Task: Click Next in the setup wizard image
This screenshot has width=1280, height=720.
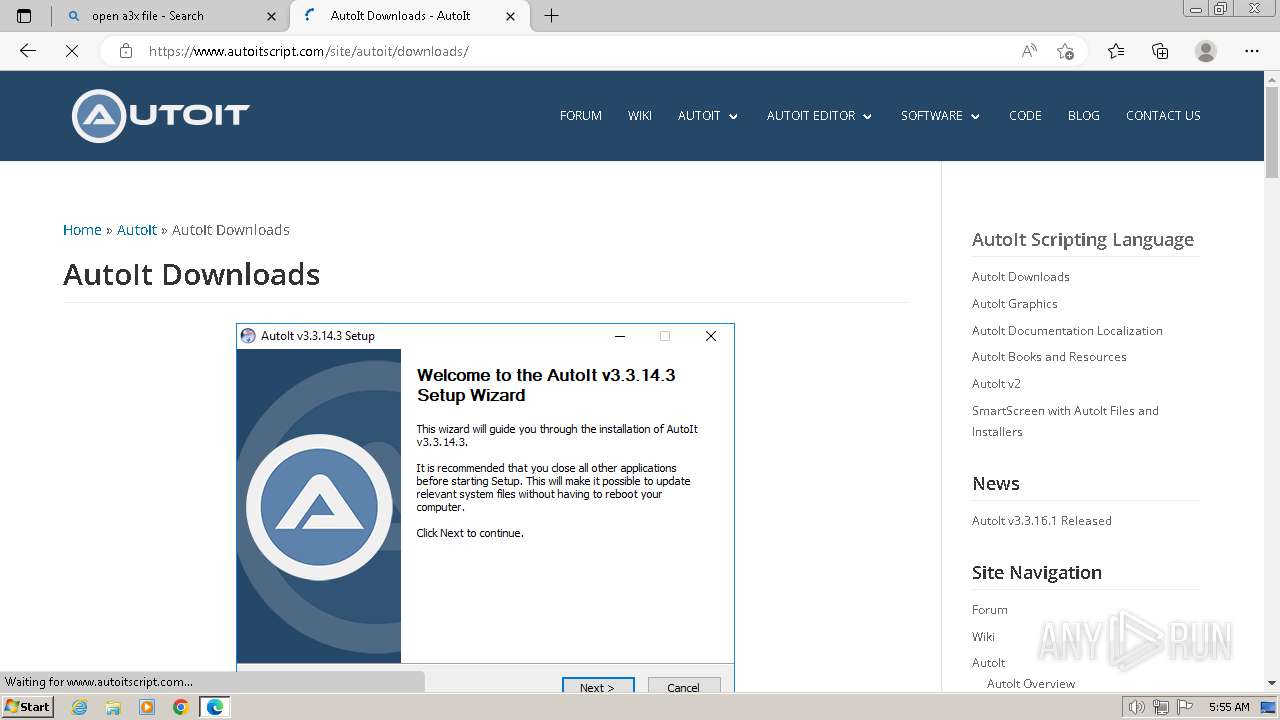Action: [x=597, y=686]
